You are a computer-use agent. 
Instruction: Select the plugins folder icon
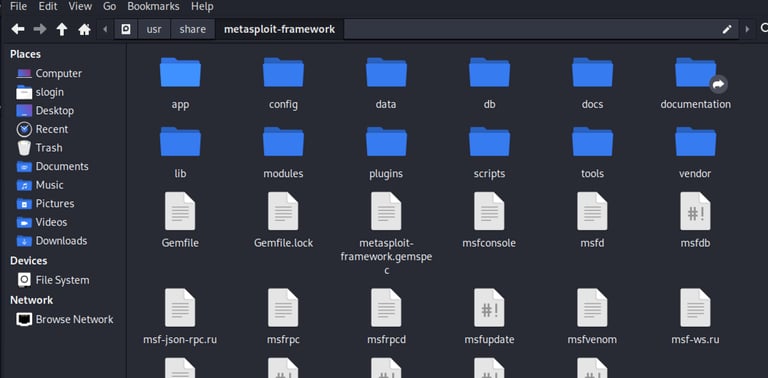tap(386, 142)
